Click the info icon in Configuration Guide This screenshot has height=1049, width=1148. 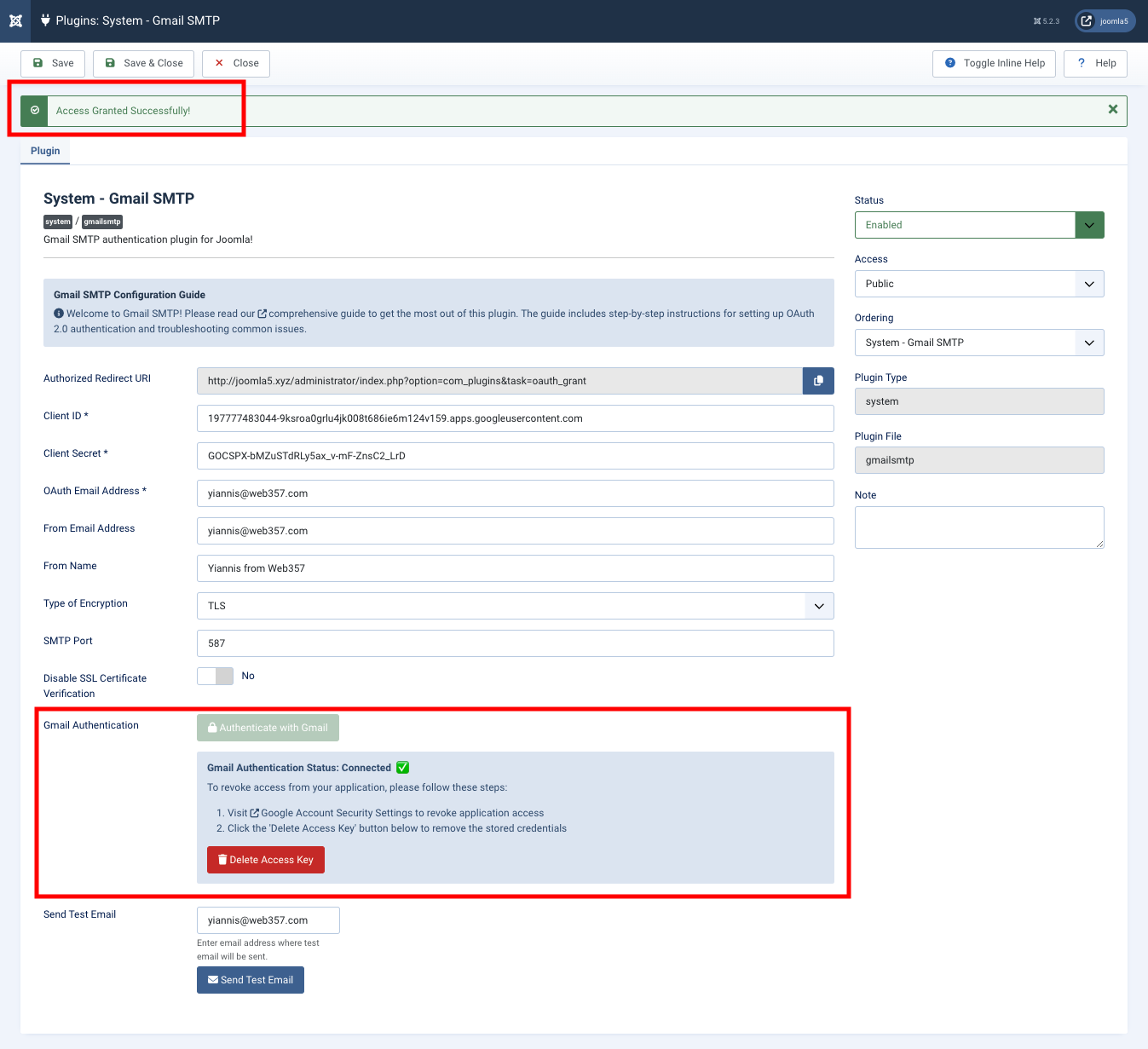click(59, 314)
